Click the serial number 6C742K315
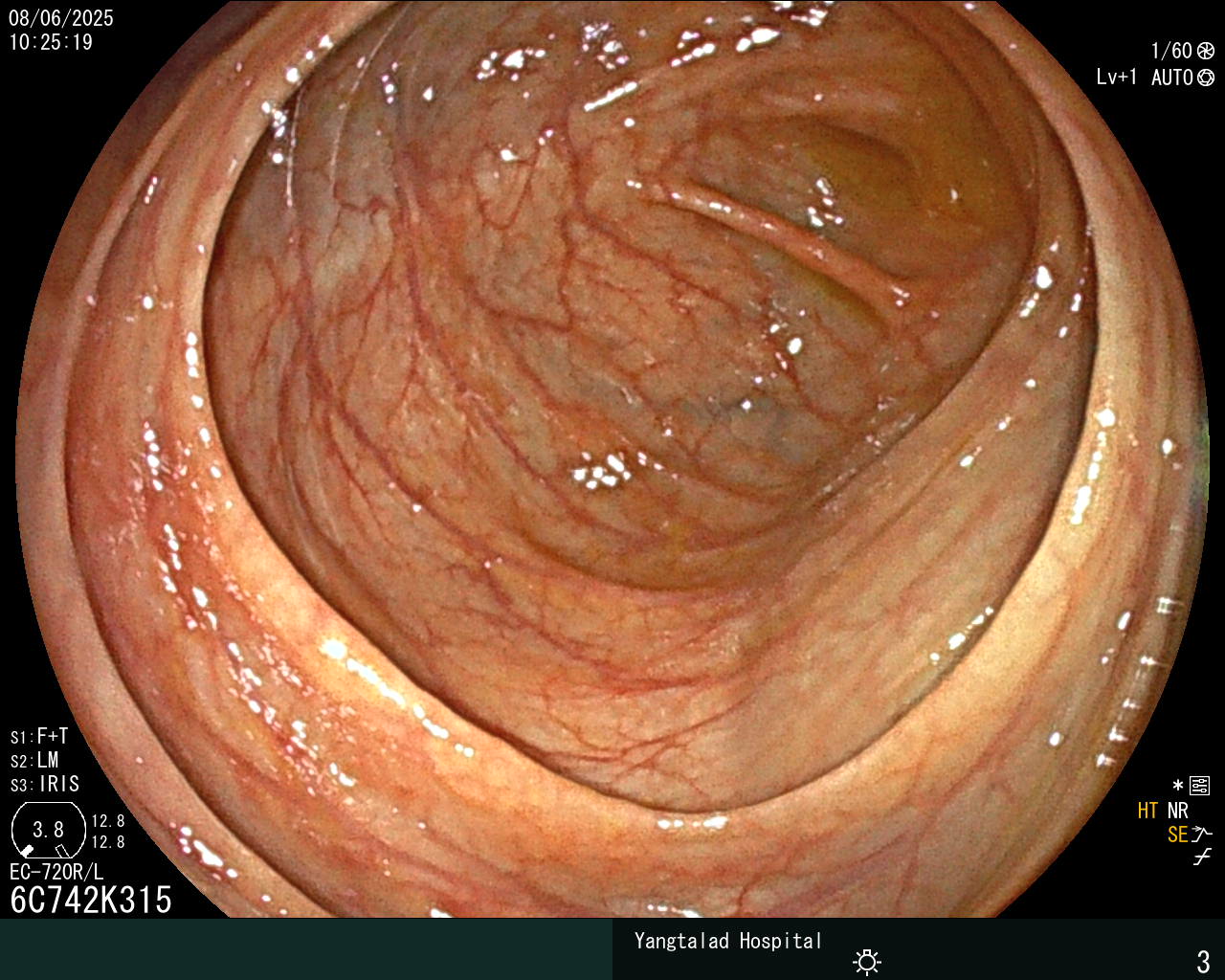 coord(91,900)
